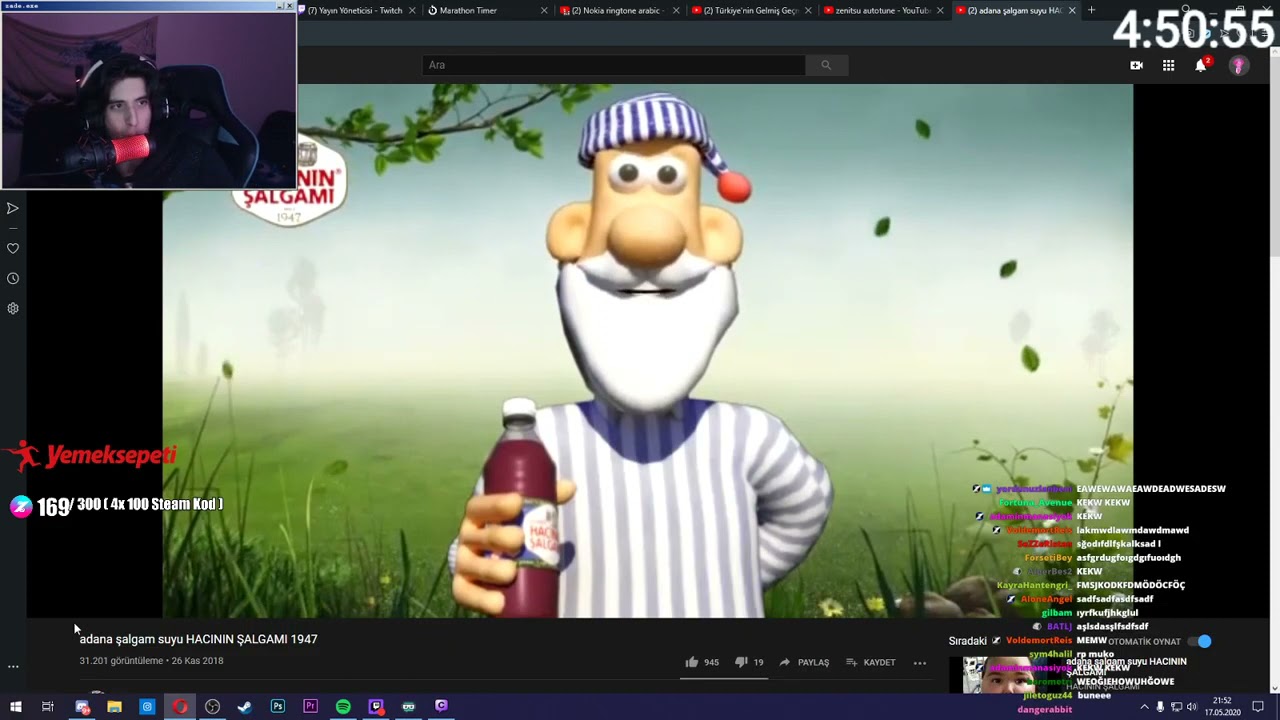Click the video title adana şalgam suyu

[x=198, y=639]
